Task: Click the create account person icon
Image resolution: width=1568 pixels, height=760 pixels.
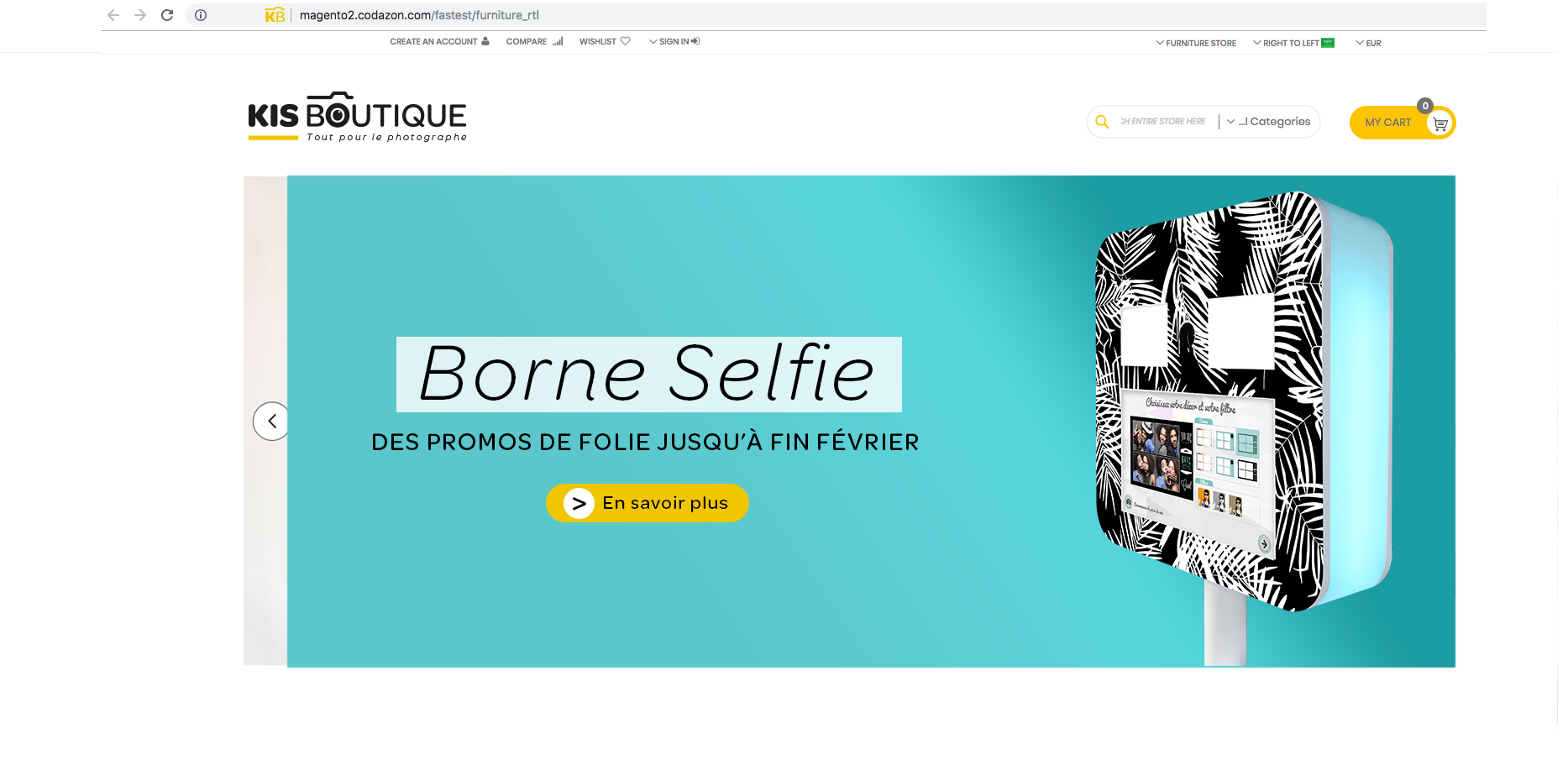Action: click(x=485, y=41)
